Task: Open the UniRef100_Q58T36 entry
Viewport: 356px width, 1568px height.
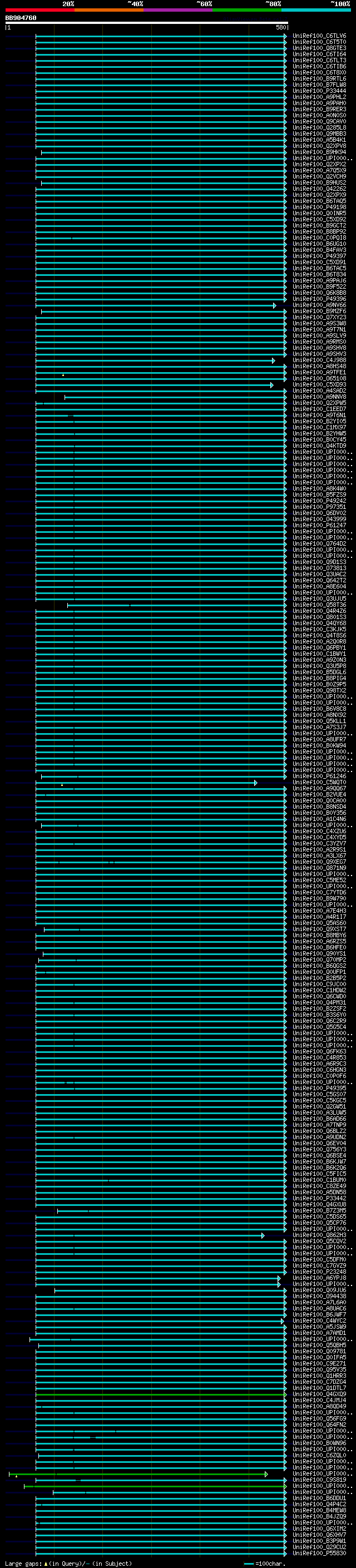Action: point(319,606)
